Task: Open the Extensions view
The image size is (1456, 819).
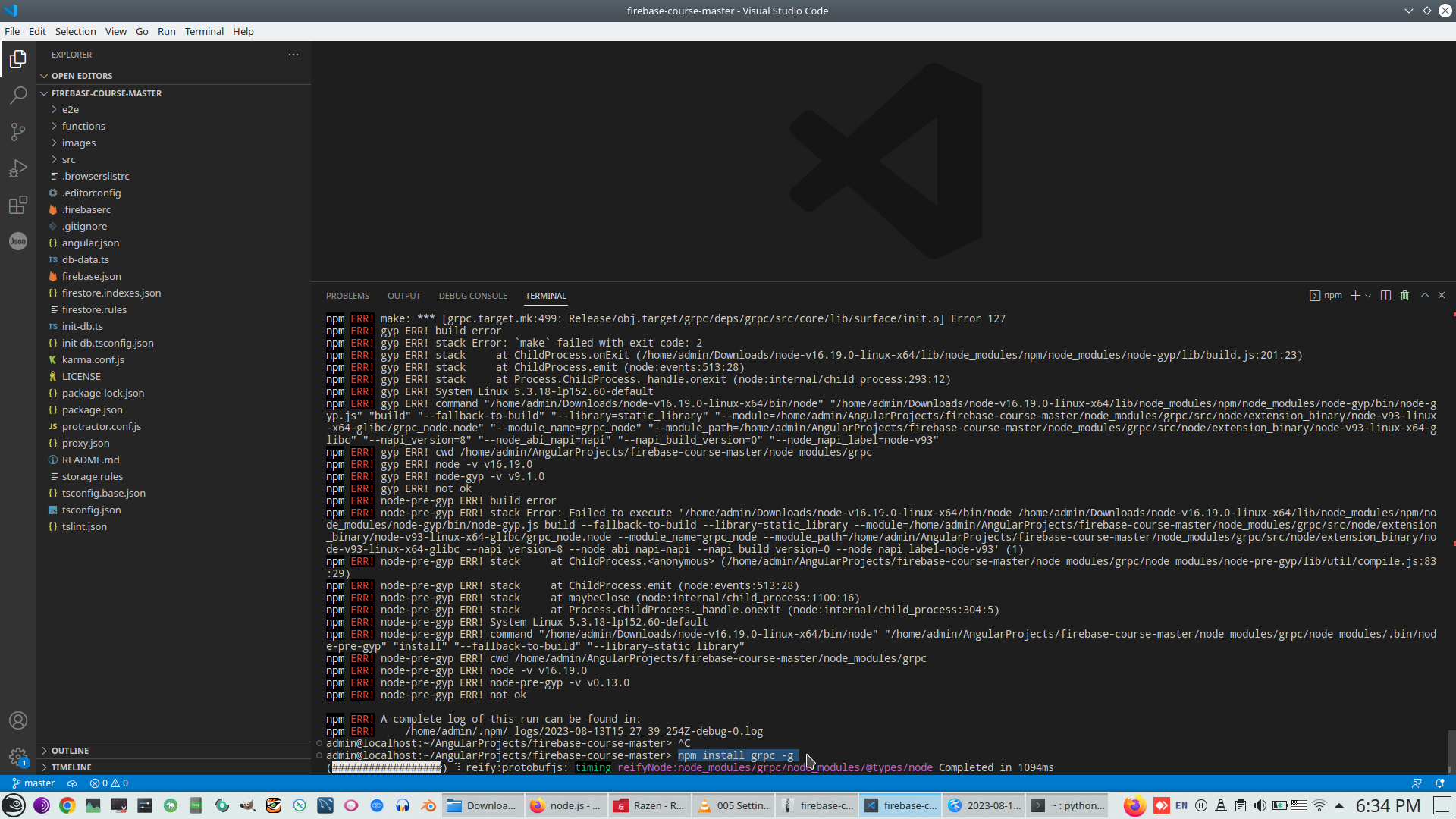Action: (x=18, y=205)
